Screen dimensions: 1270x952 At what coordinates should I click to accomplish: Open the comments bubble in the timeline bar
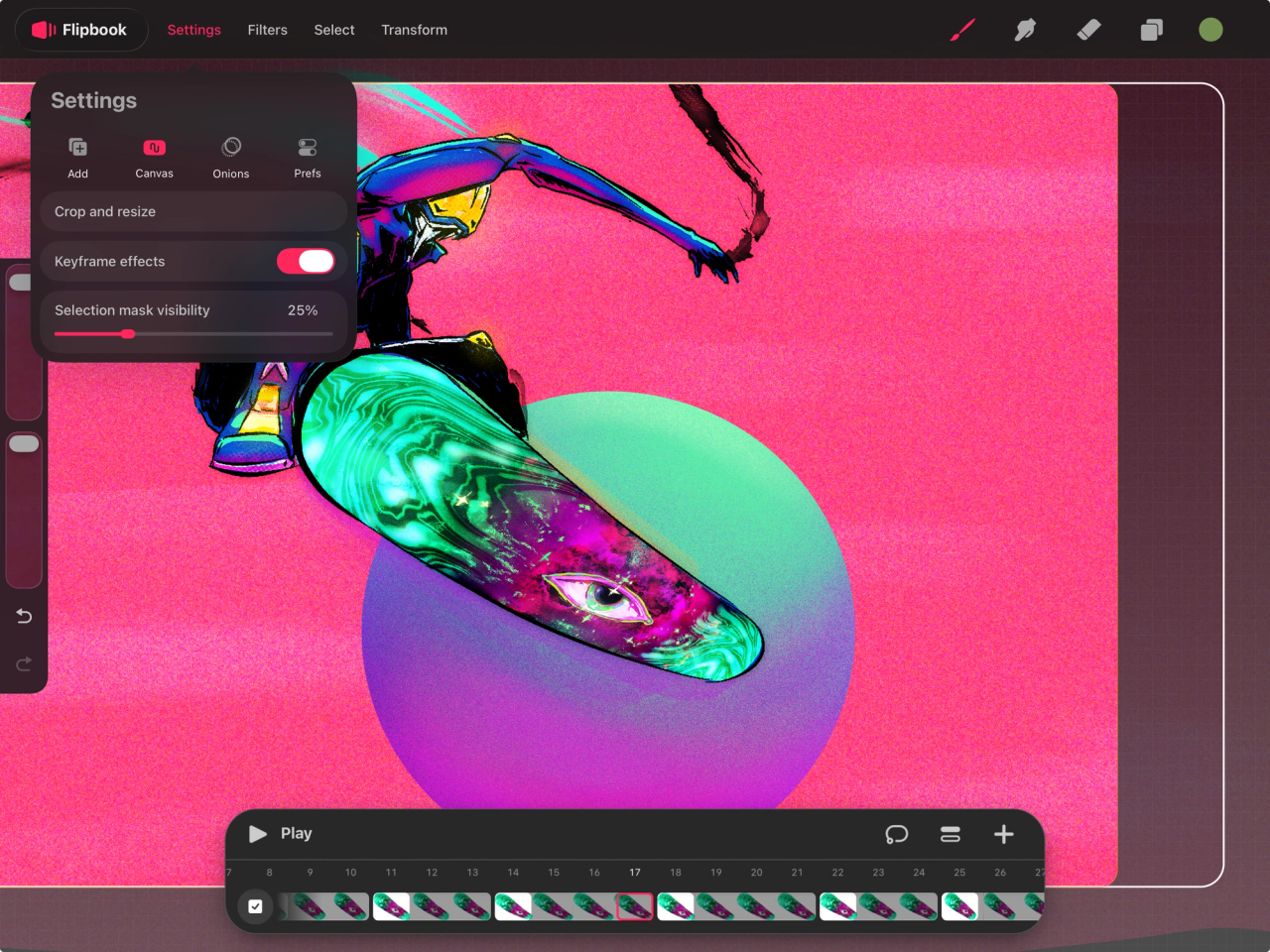[896, 834]
